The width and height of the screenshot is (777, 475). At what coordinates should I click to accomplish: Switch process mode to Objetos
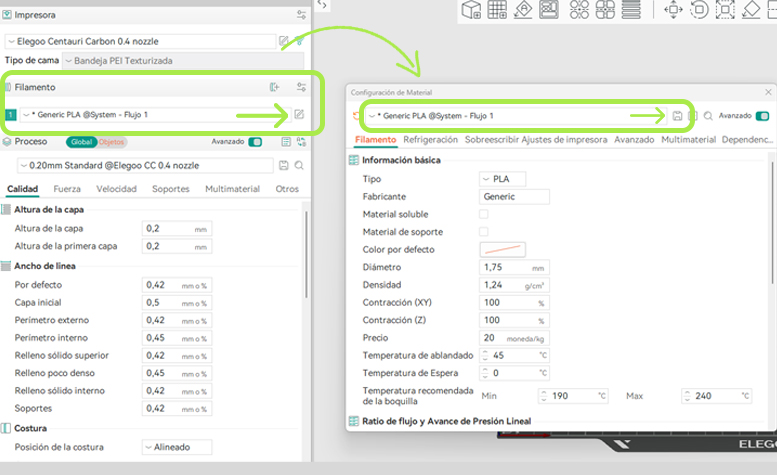coord(111,142)
